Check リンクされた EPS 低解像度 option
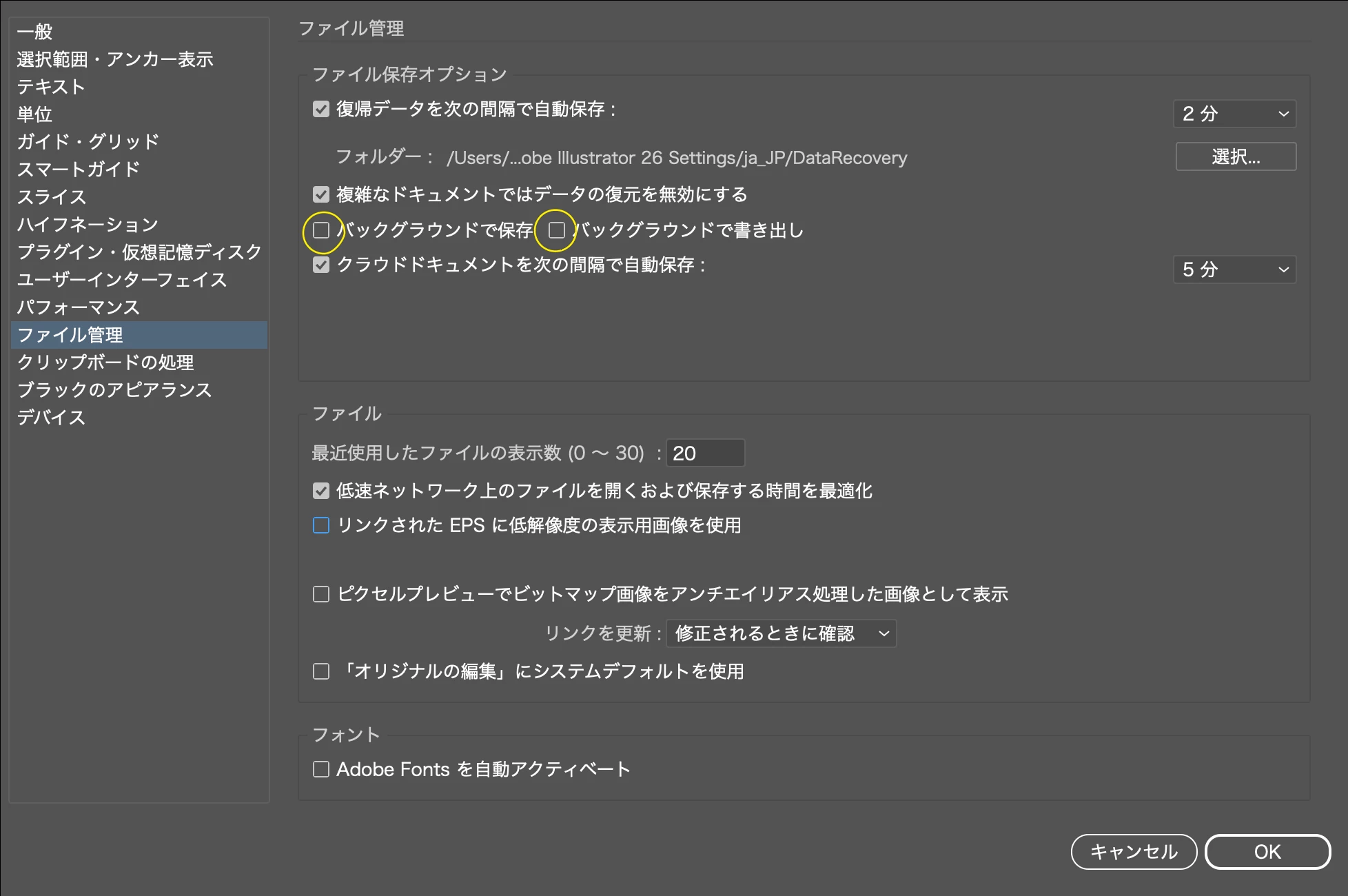The width and height of the screenshot is (1348, 896). point(321,526)
